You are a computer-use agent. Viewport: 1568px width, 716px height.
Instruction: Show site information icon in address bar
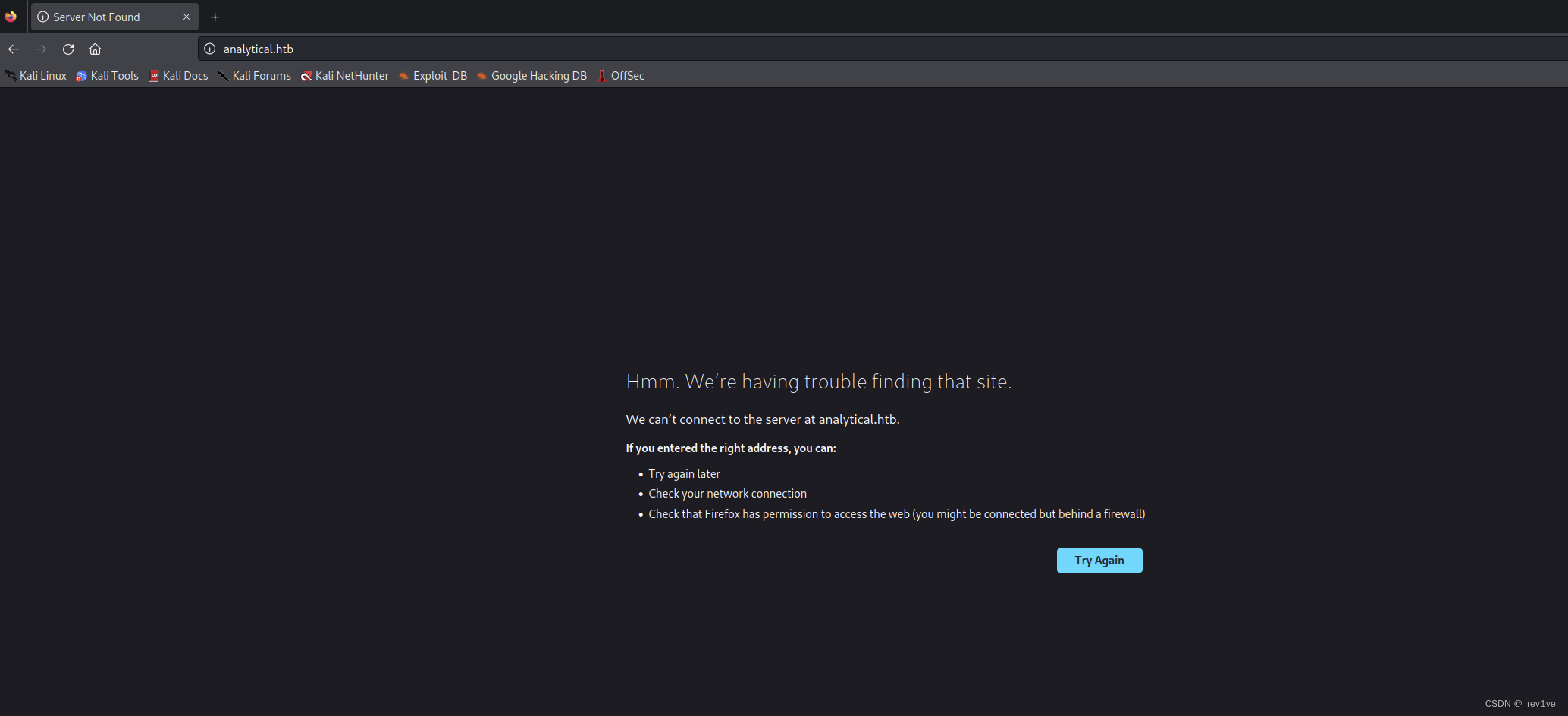pos(210,49)
